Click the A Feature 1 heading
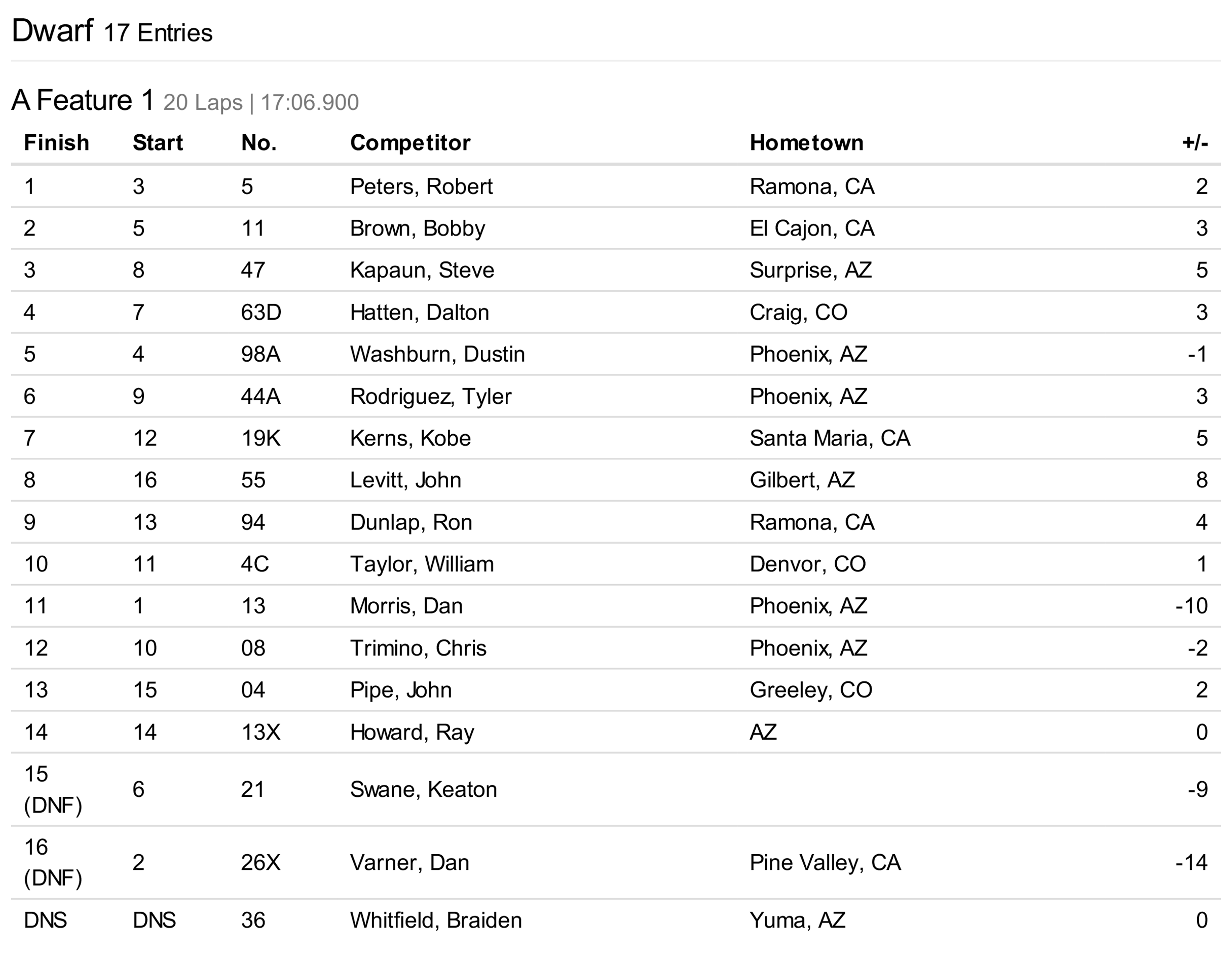The width and height of the screenshot is (1232, 959). point(83,100)
